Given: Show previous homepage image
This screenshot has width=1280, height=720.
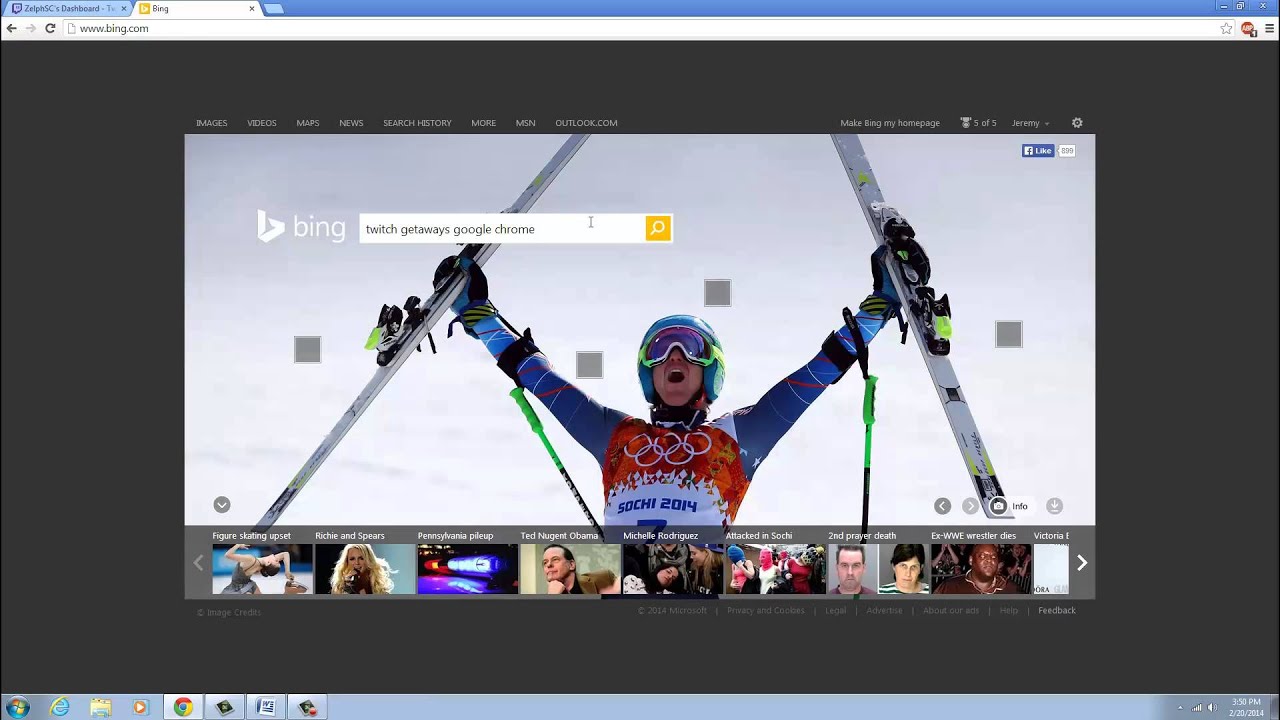Looking at the screenshot, I should 942,506.
